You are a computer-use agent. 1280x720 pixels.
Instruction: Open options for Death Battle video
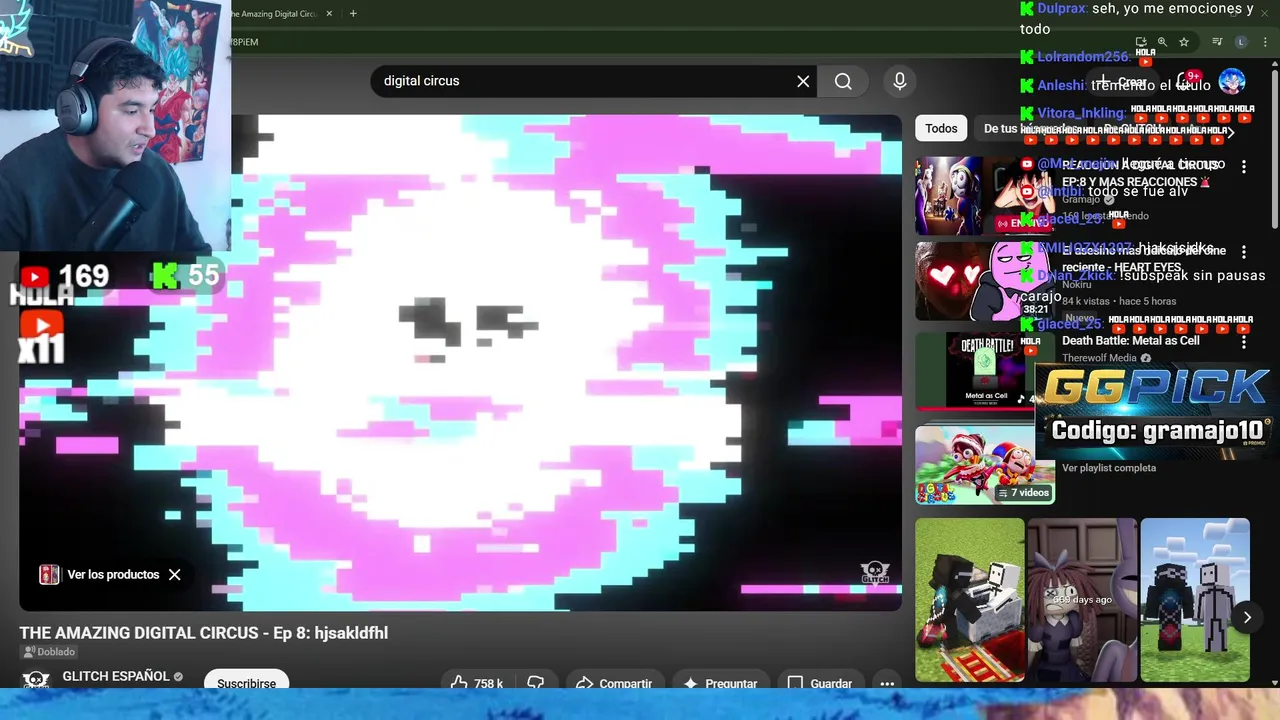[1244, 342]
